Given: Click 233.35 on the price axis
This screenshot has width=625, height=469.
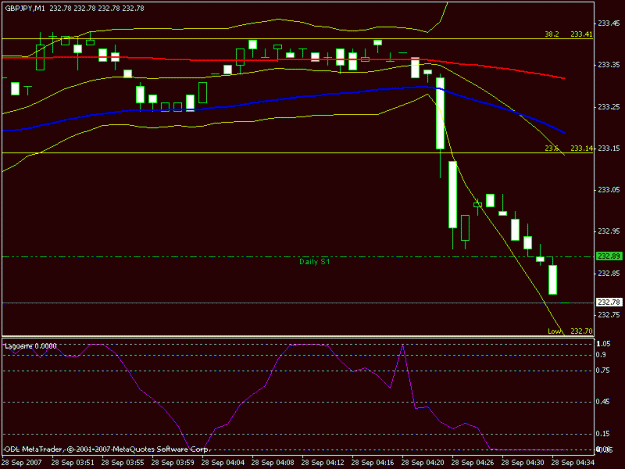Looking at the screenshot, I should tap(609, 65).
